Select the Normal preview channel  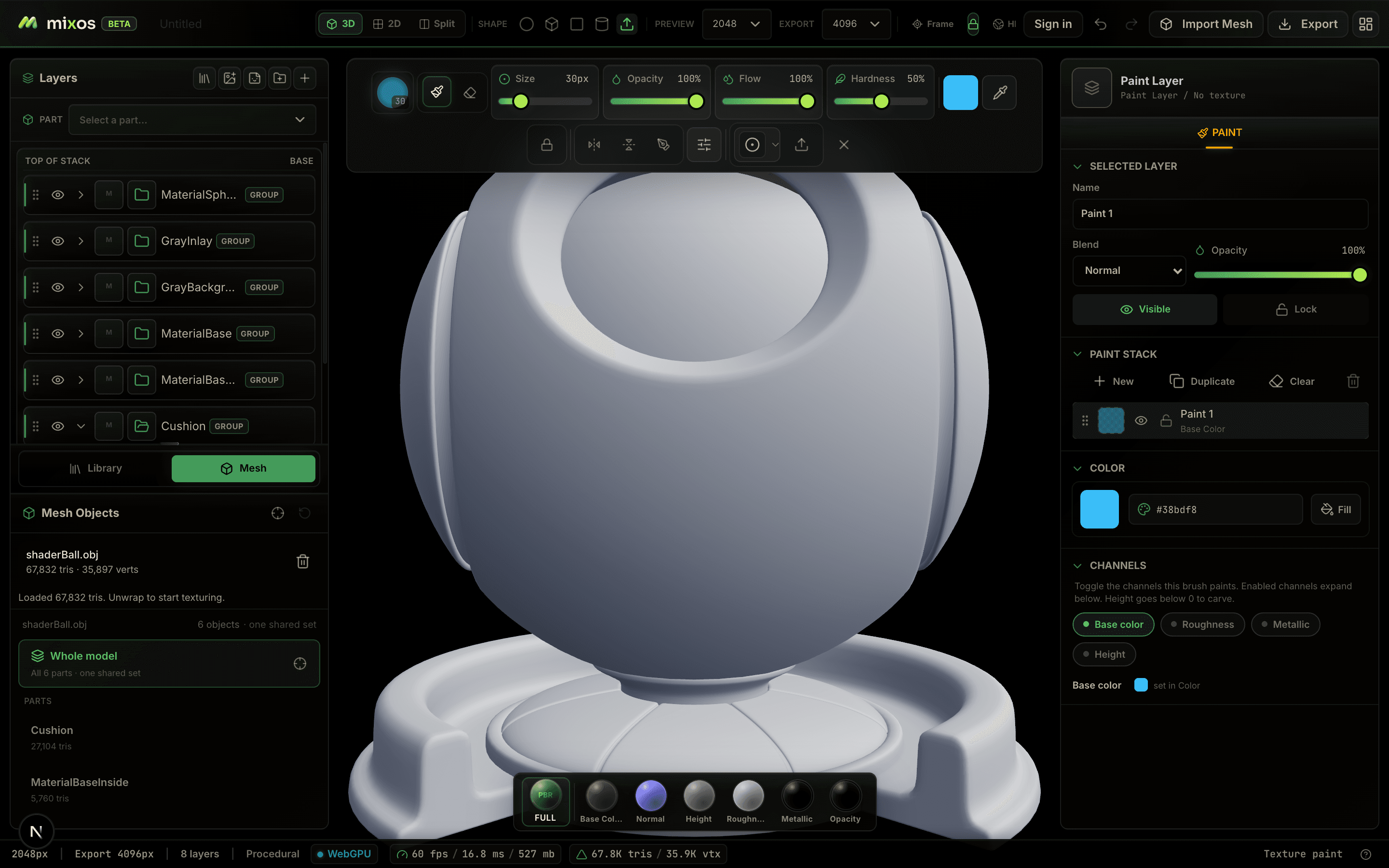(650, 802)
